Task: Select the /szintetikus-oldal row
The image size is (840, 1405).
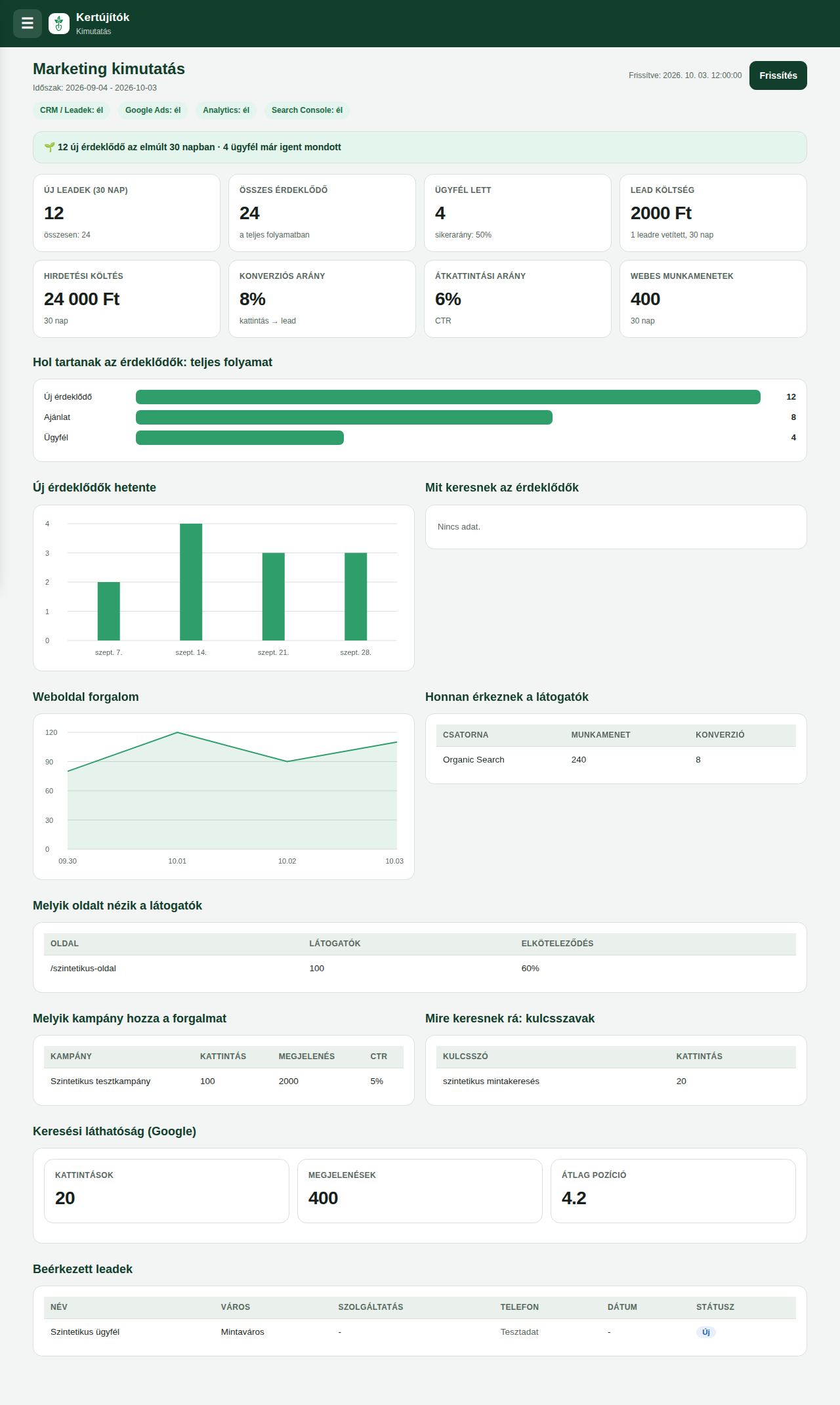Action: click(x=420, y=969)
